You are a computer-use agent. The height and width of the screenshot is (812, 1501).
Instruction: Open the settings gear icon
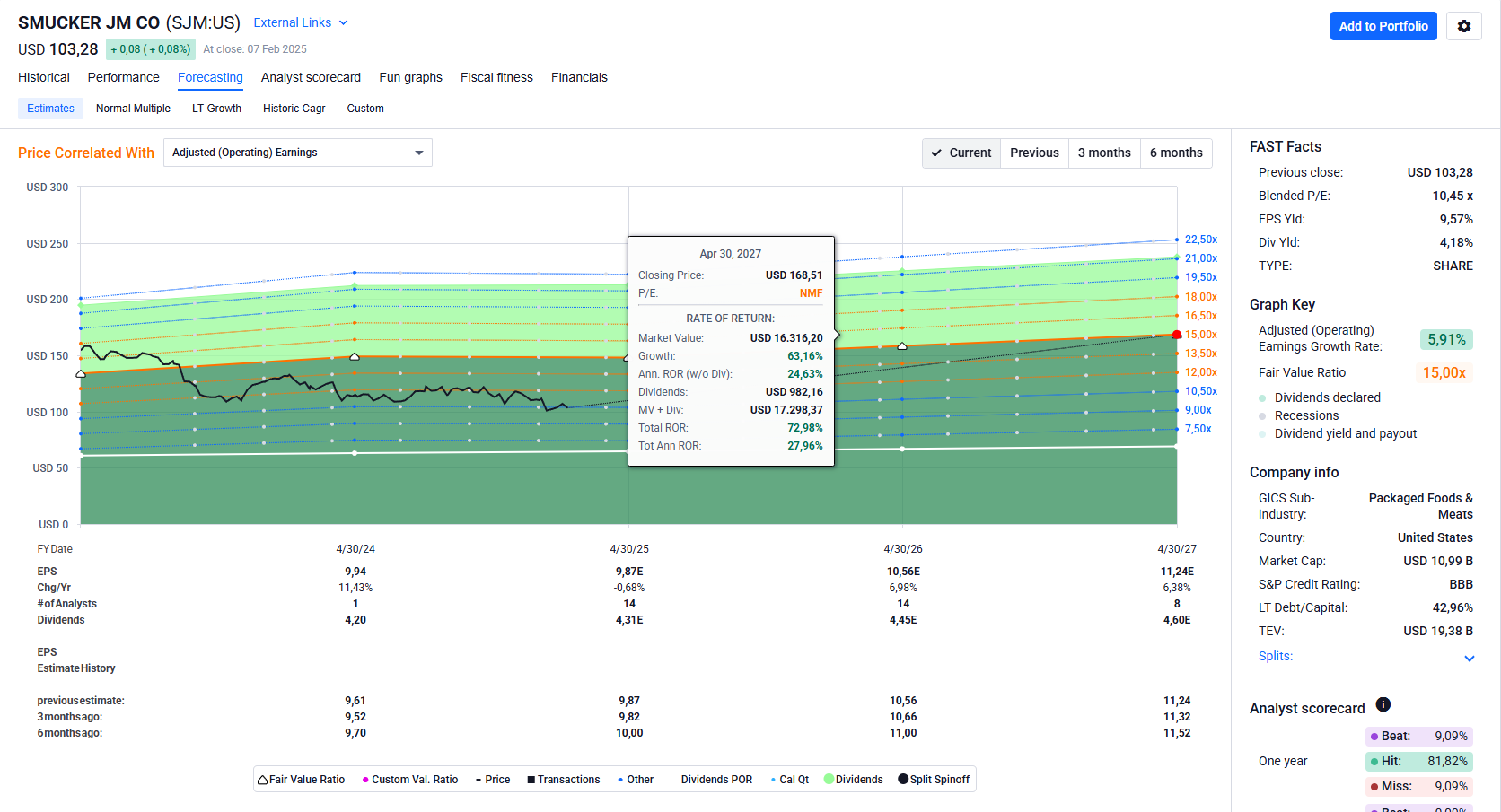click(x=1463, y=26)
